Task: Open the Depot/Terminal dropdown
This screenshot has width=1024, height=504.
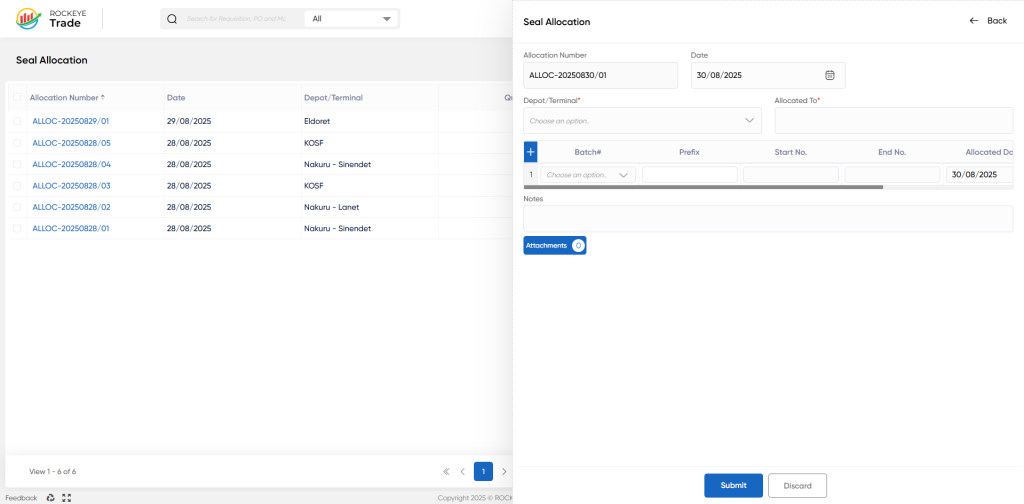Action: [x=642, y=121]
